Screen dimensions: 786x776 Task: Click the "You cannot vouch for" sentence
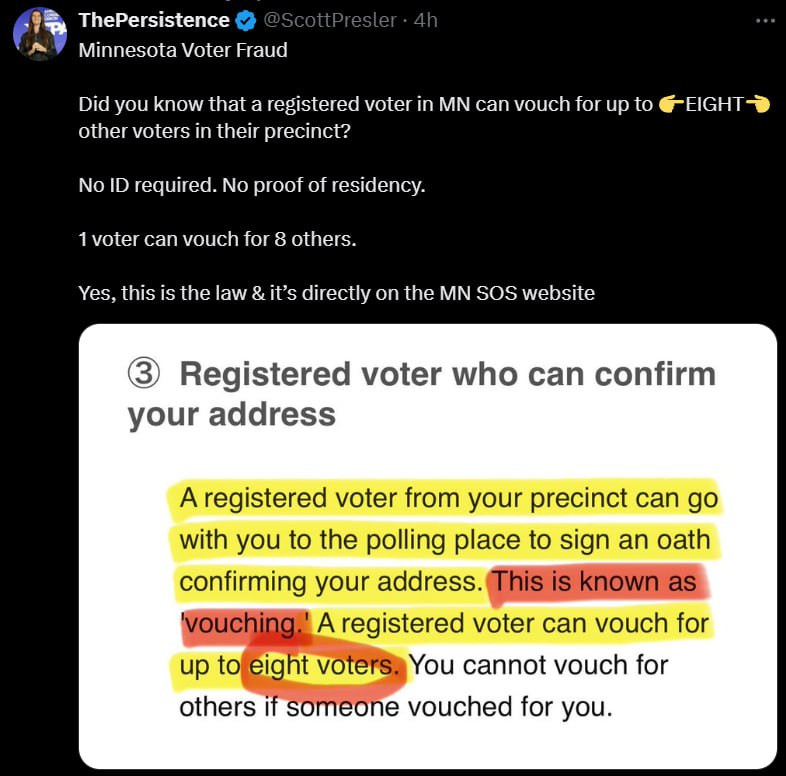click(x=540, y=664)
